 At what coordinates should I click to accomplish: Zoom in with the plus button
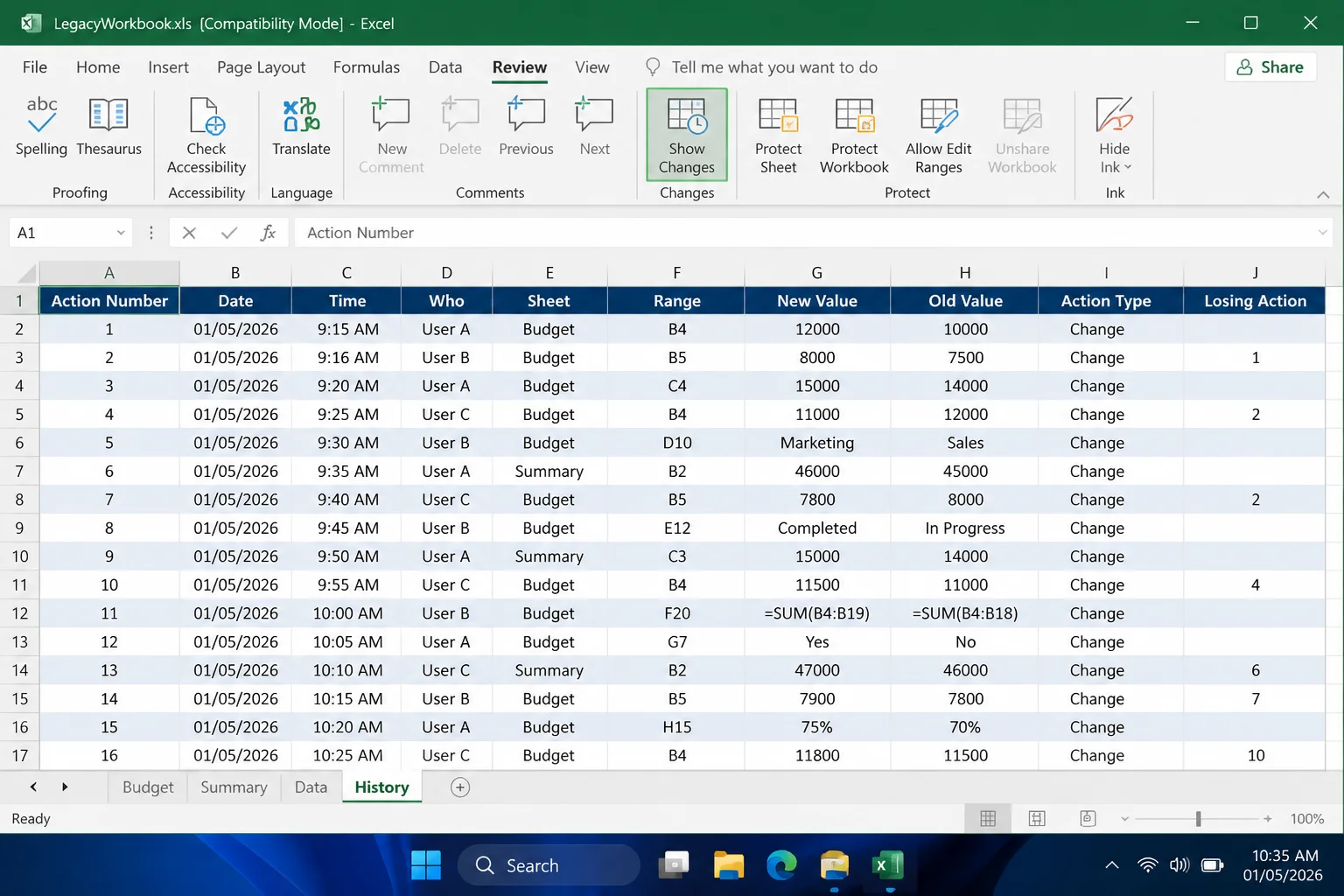[x=1267, y=819]
